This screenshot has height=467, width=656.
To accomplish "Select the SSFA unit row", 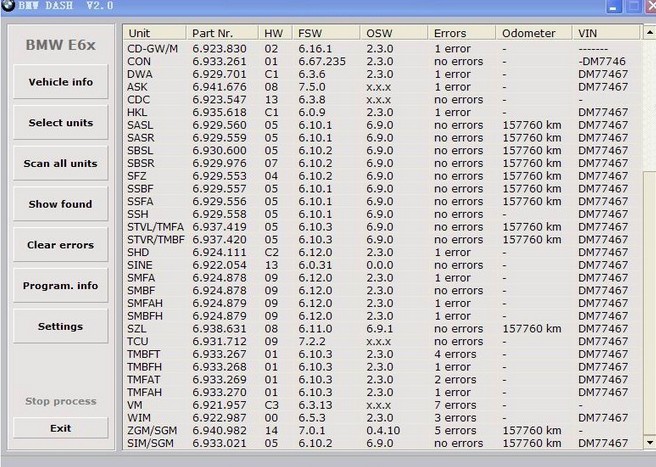I will (383, 201).
